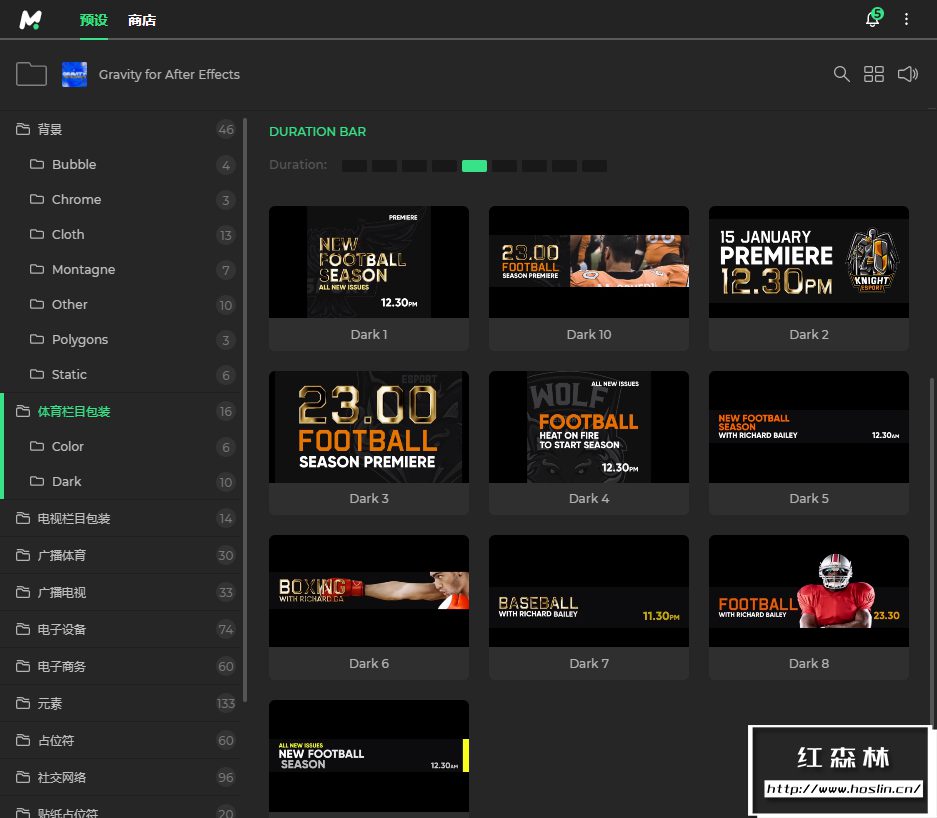Toggle the sound speaker icon
Screen dimensions: 937x818
click(907, 74)
